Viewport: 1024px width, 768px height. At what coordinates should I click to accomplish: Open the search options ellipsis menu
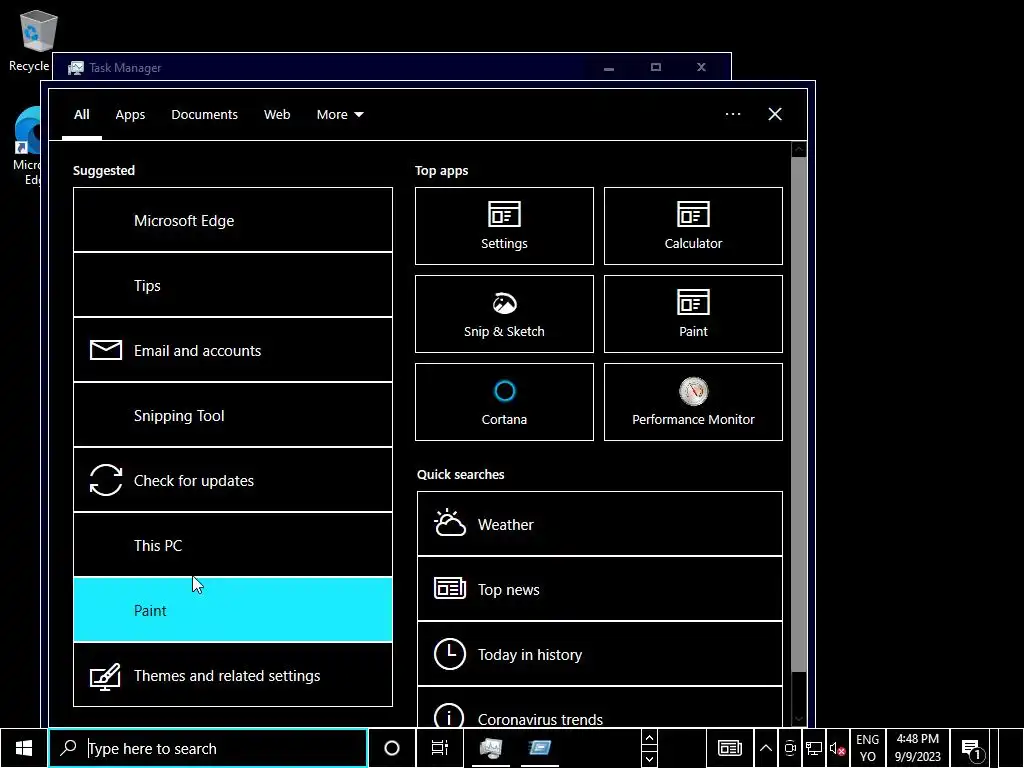pyautogui.click(x=733, y=114)
